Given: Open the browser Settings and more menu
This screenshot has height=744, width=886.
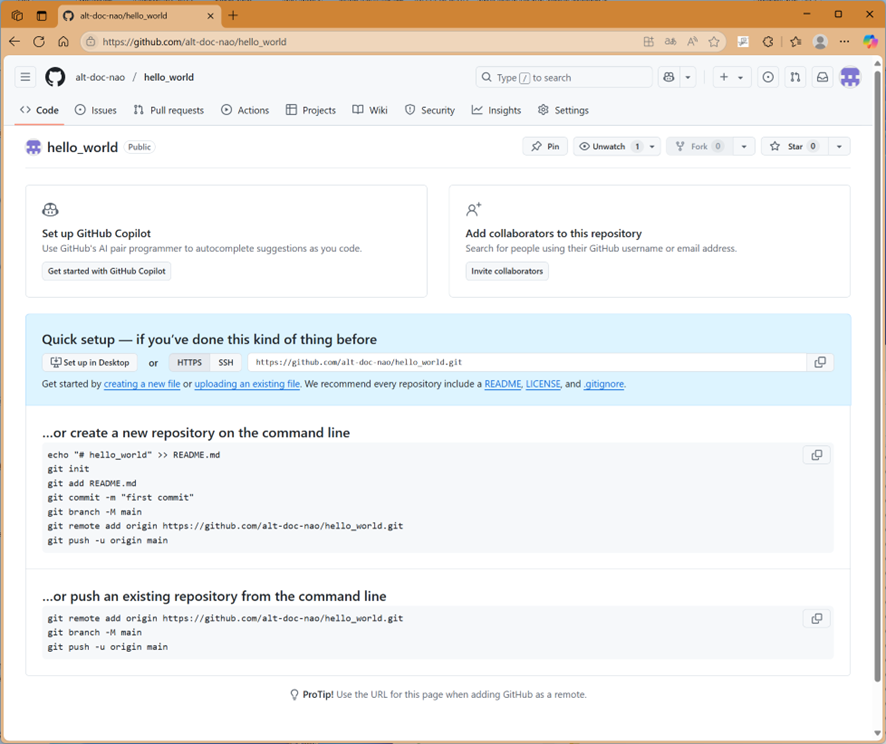Looking at the screenshot, I should pos(844,41).
